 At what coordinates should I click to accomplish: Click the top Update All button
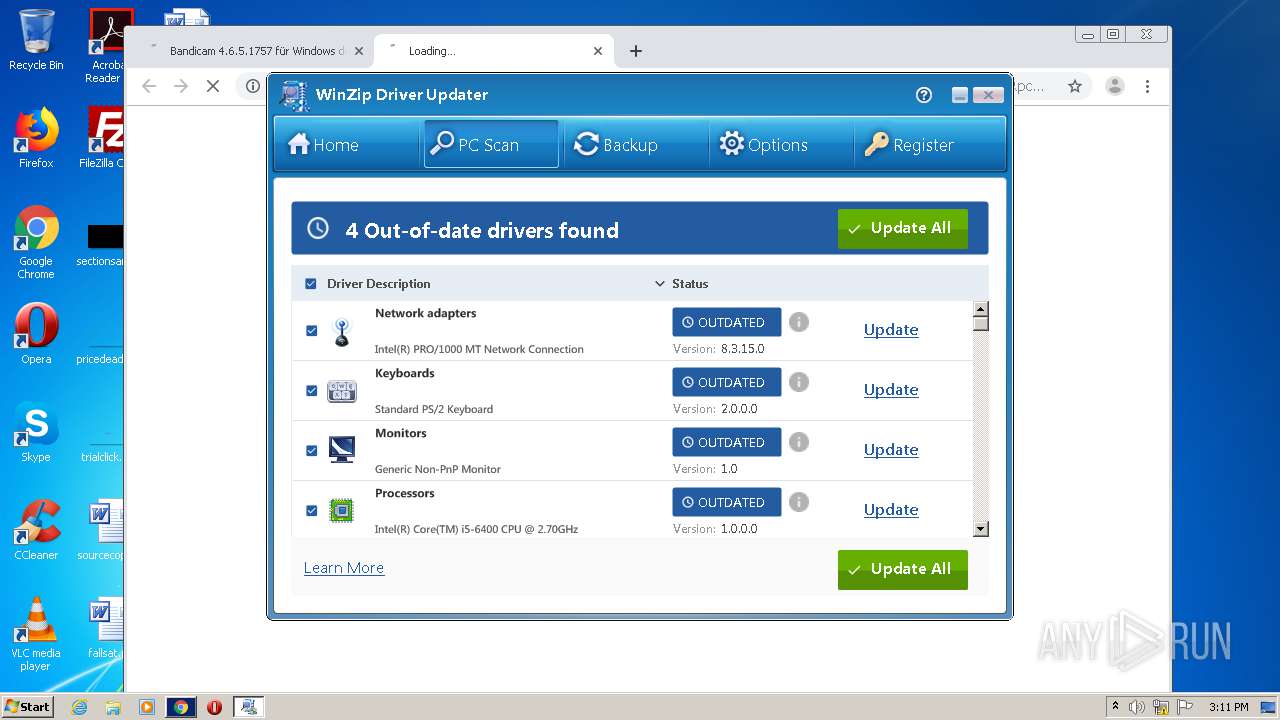(x=902, y=228)
